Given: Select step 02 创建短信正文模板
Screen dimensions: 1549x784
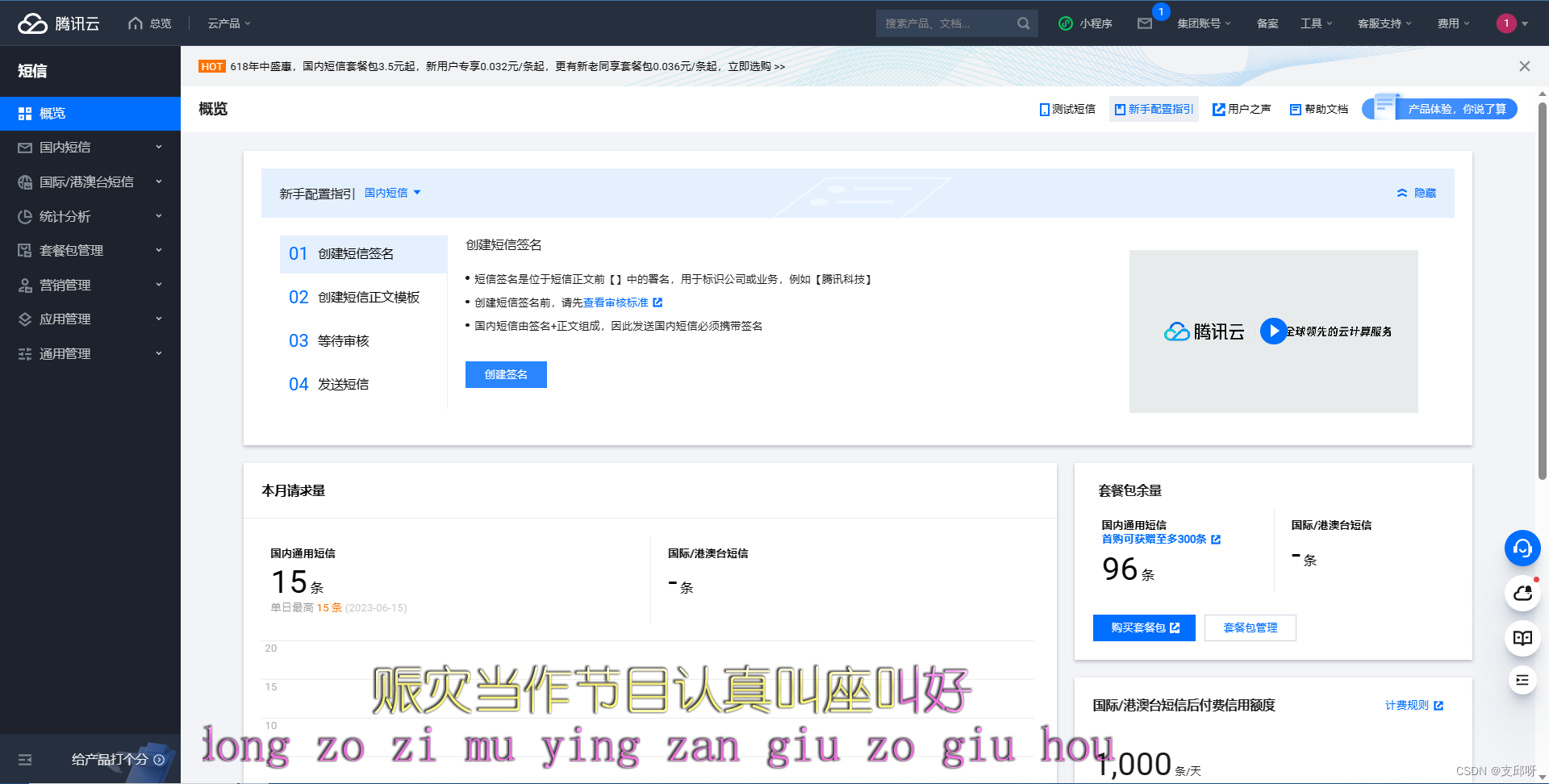Looking at the screenshot, I should 363,298.
